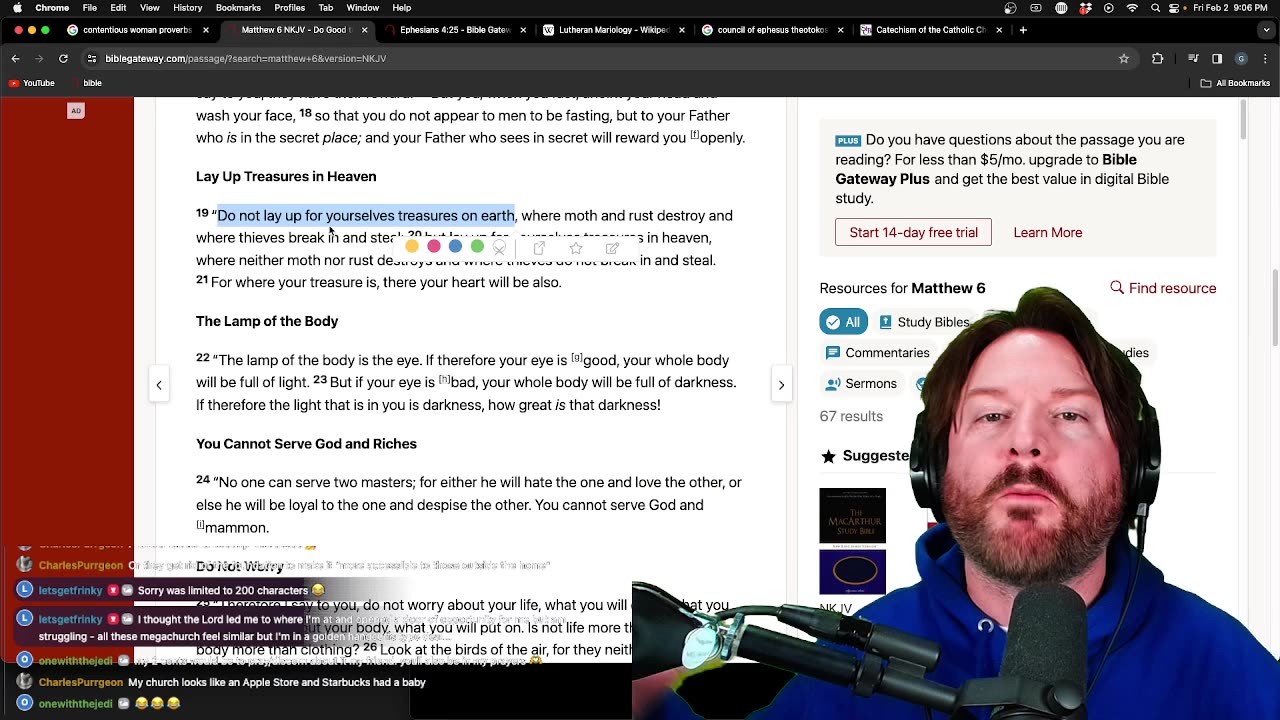Open the View menu
Image resolution: width=1280 pixels, height=720 pixels.
pos(150,8)
